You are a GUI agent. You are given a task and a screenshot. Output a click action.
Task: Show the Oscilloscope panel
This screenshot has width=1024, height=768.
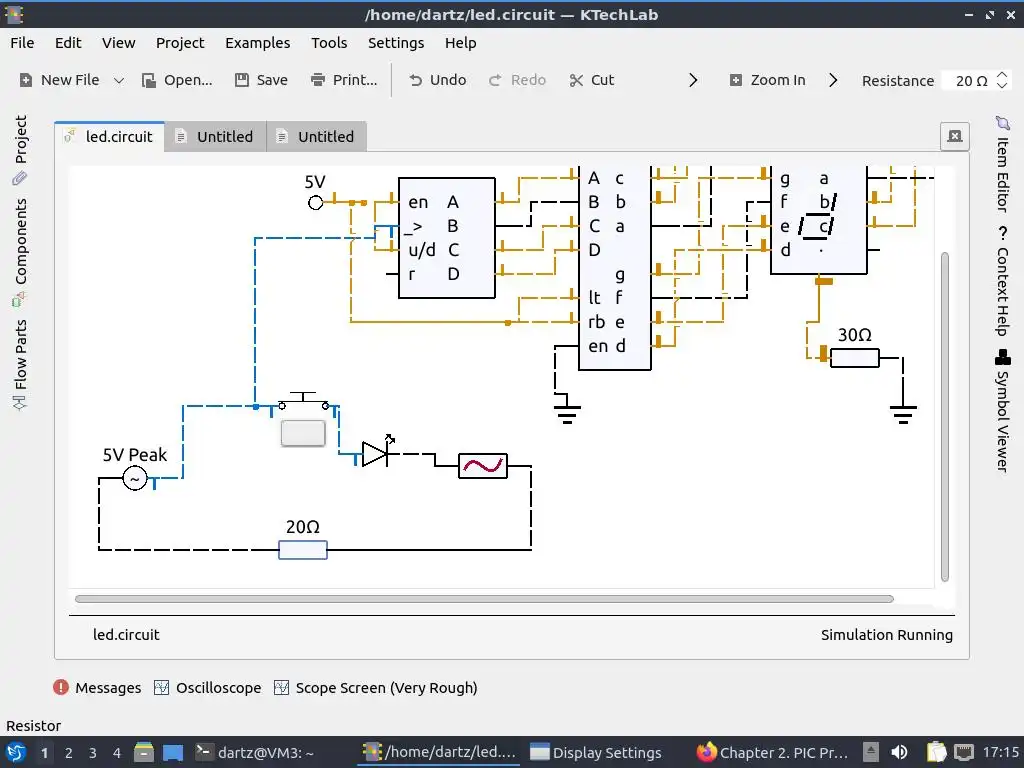[x=208, y=688]
